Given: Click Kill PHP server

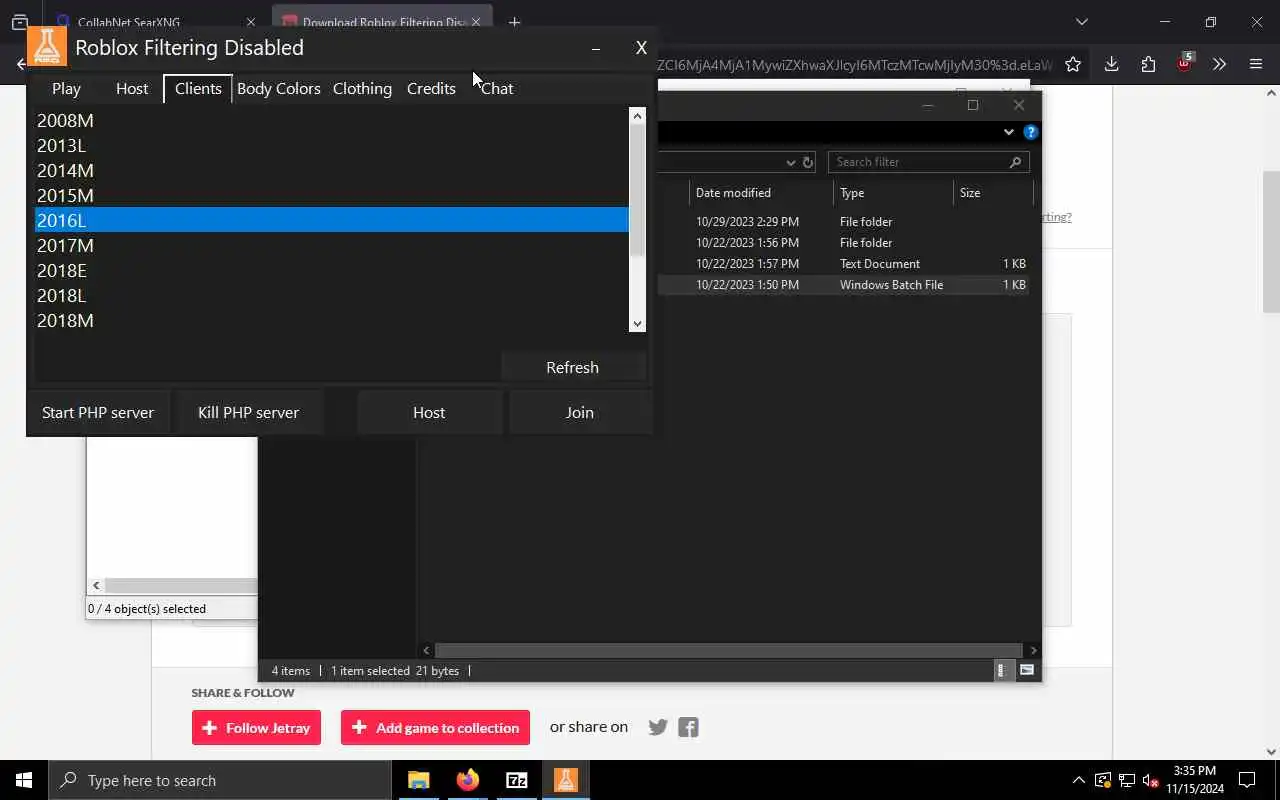Looking at the screenshot, I should click(248, 412).
